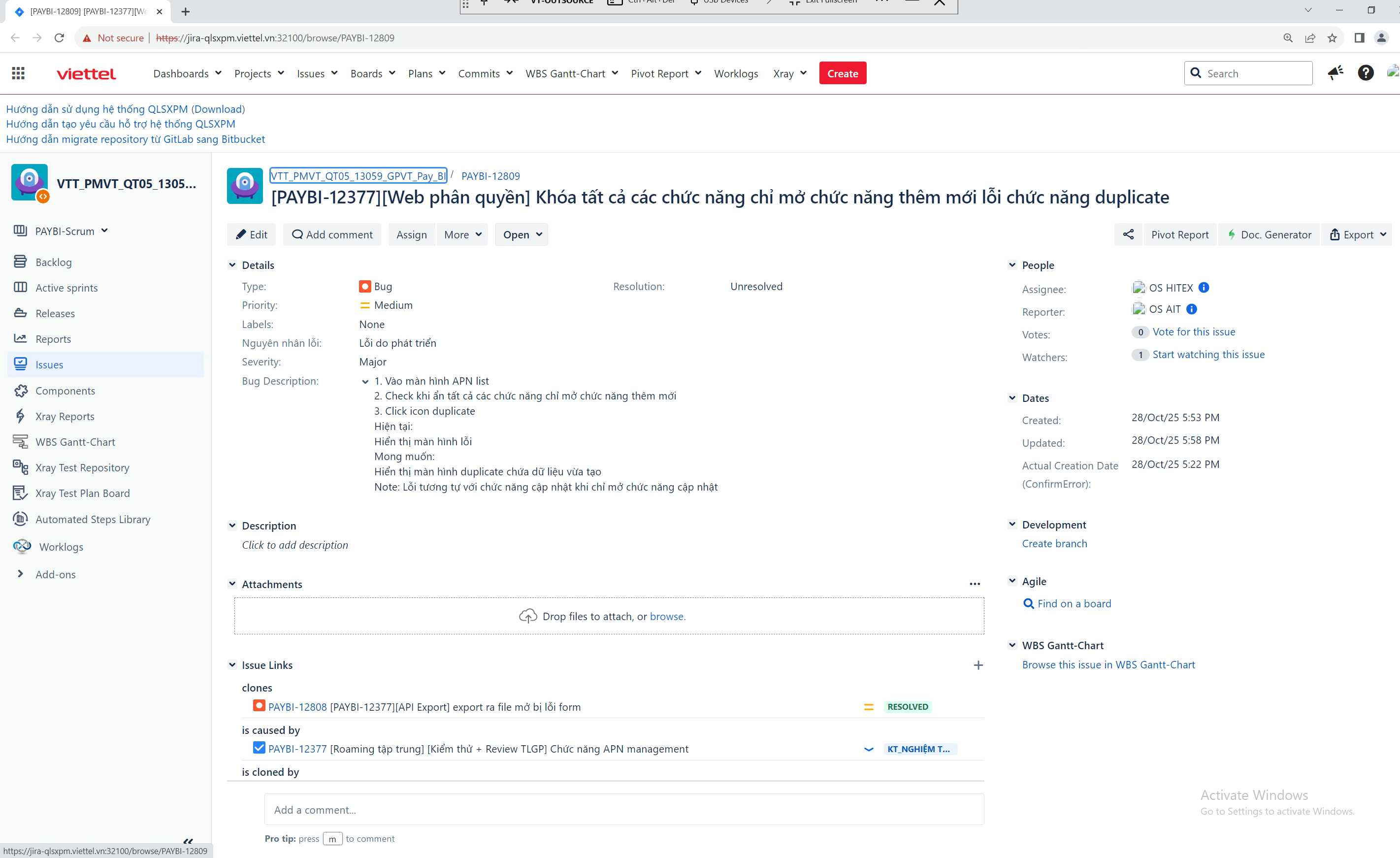The width and height of the screenshot is (1400, 858).
Task: Open the Open status dropdown
Action: tap(521, 234)
